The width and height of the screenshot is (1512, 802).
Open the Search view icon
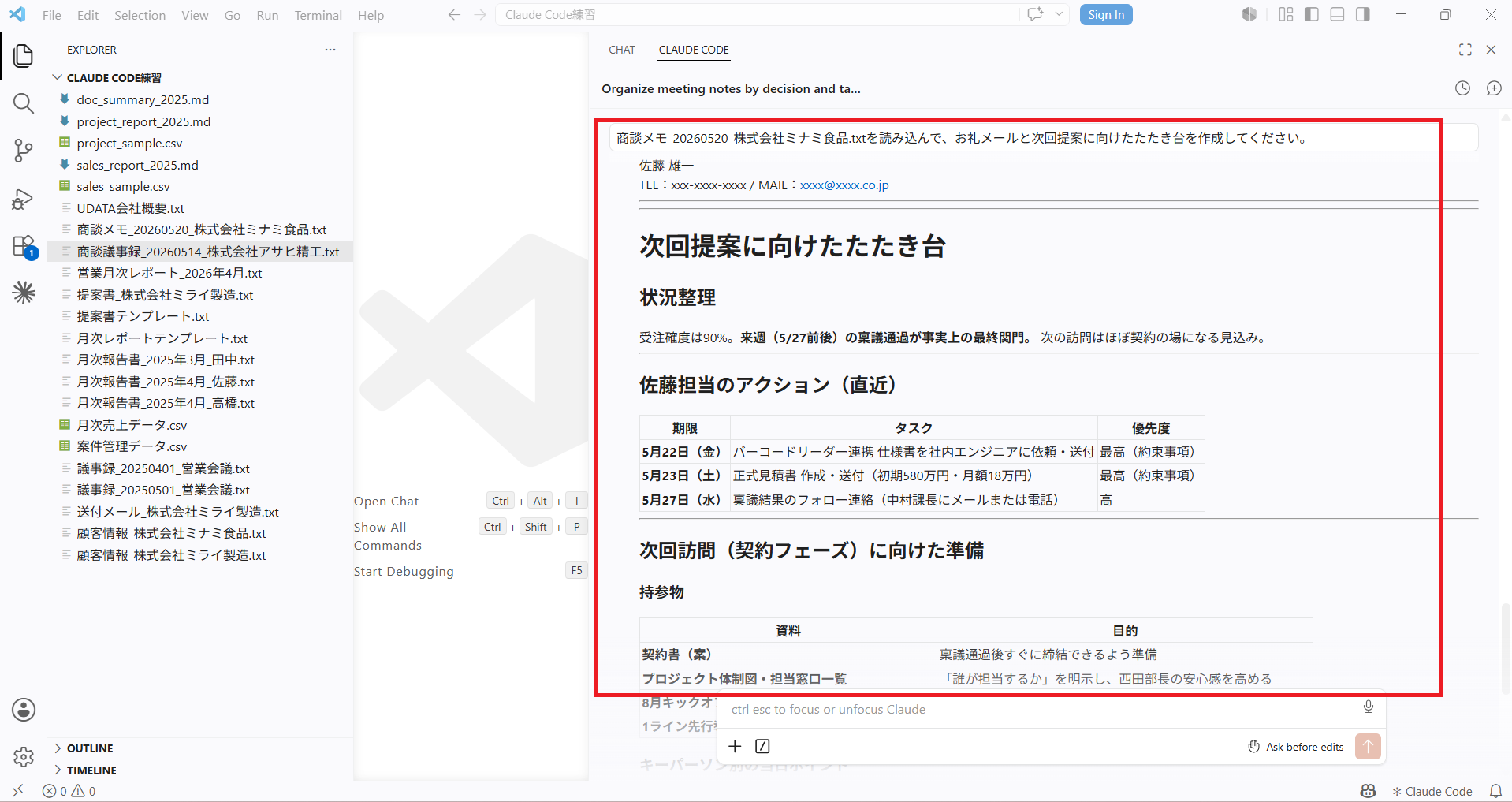tap(24, 103)
